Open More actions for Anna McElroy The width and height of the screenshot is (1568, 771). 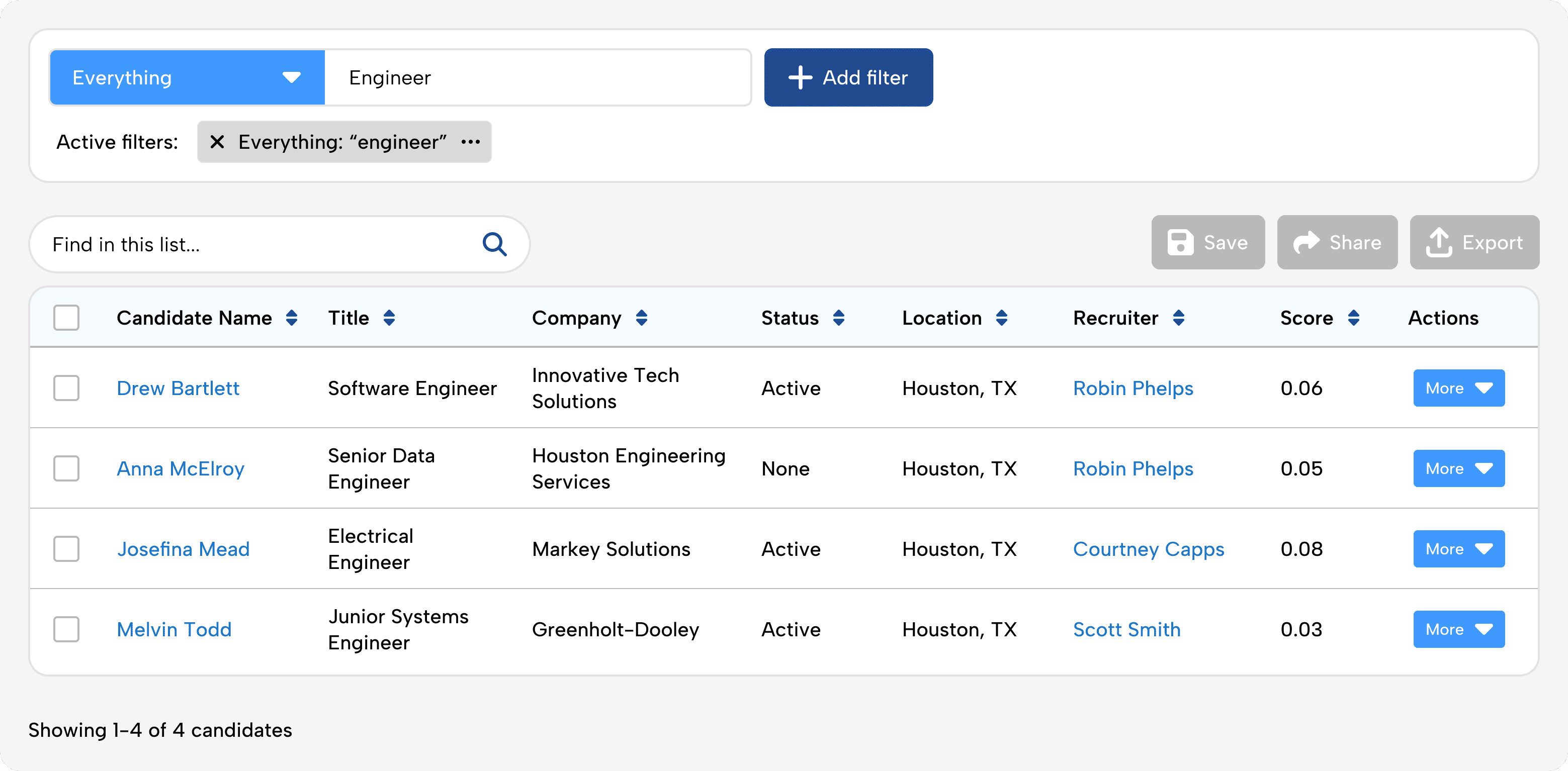1458,468
